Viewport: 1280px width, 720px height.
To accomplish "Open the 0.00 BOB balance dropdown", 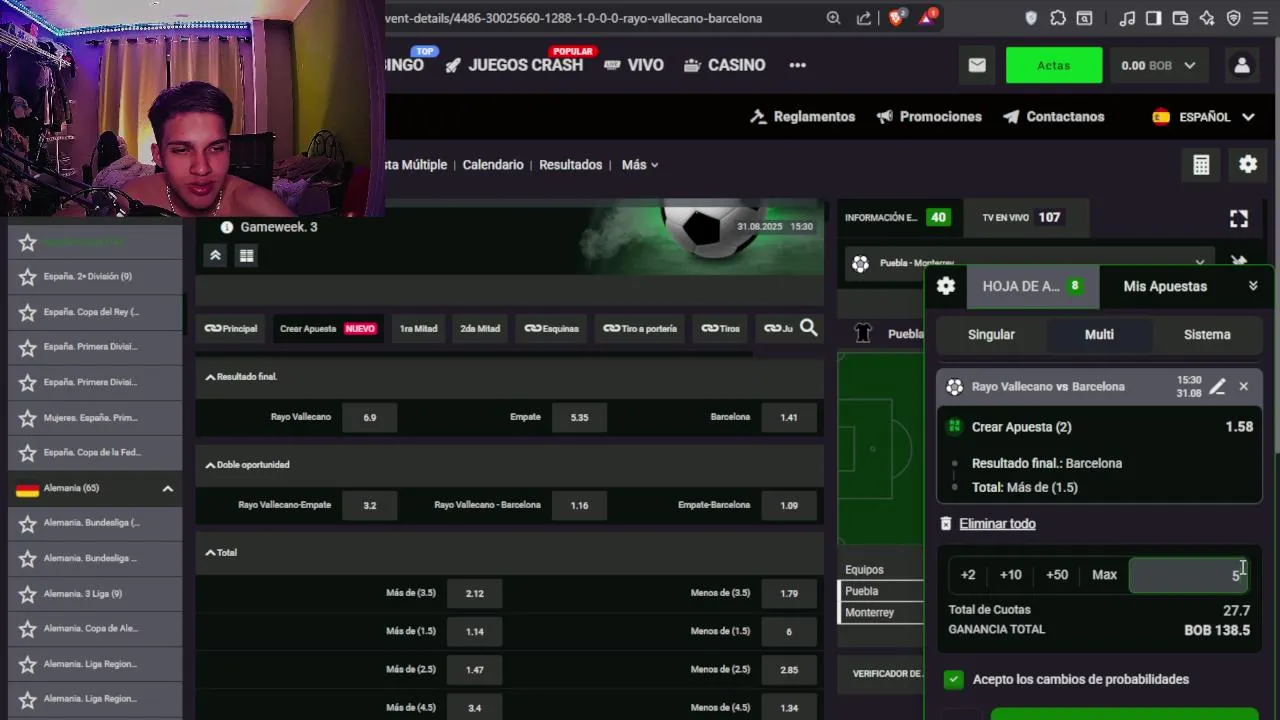I will [x=1158, y=65].
